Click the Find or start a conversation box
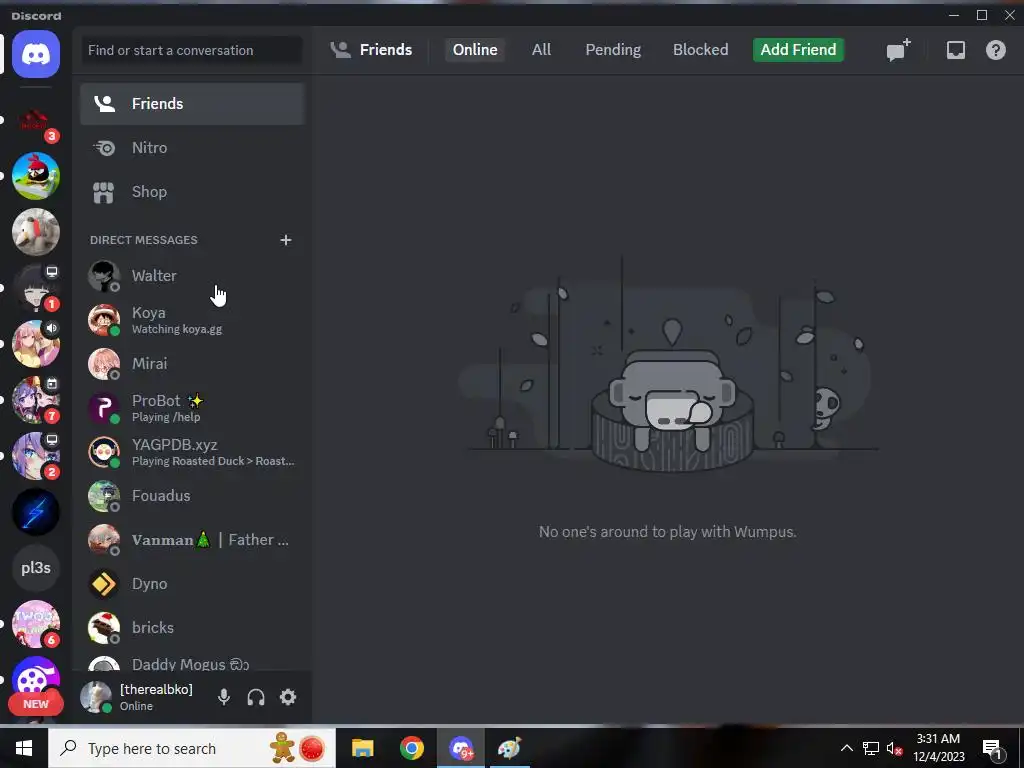 coord(191,50)
